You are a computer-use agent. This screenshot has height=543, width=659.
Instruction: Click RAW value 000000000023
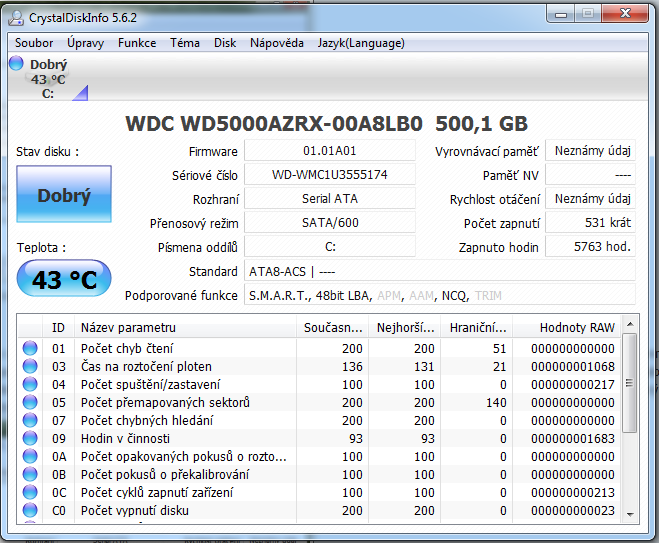pos(572,511)
